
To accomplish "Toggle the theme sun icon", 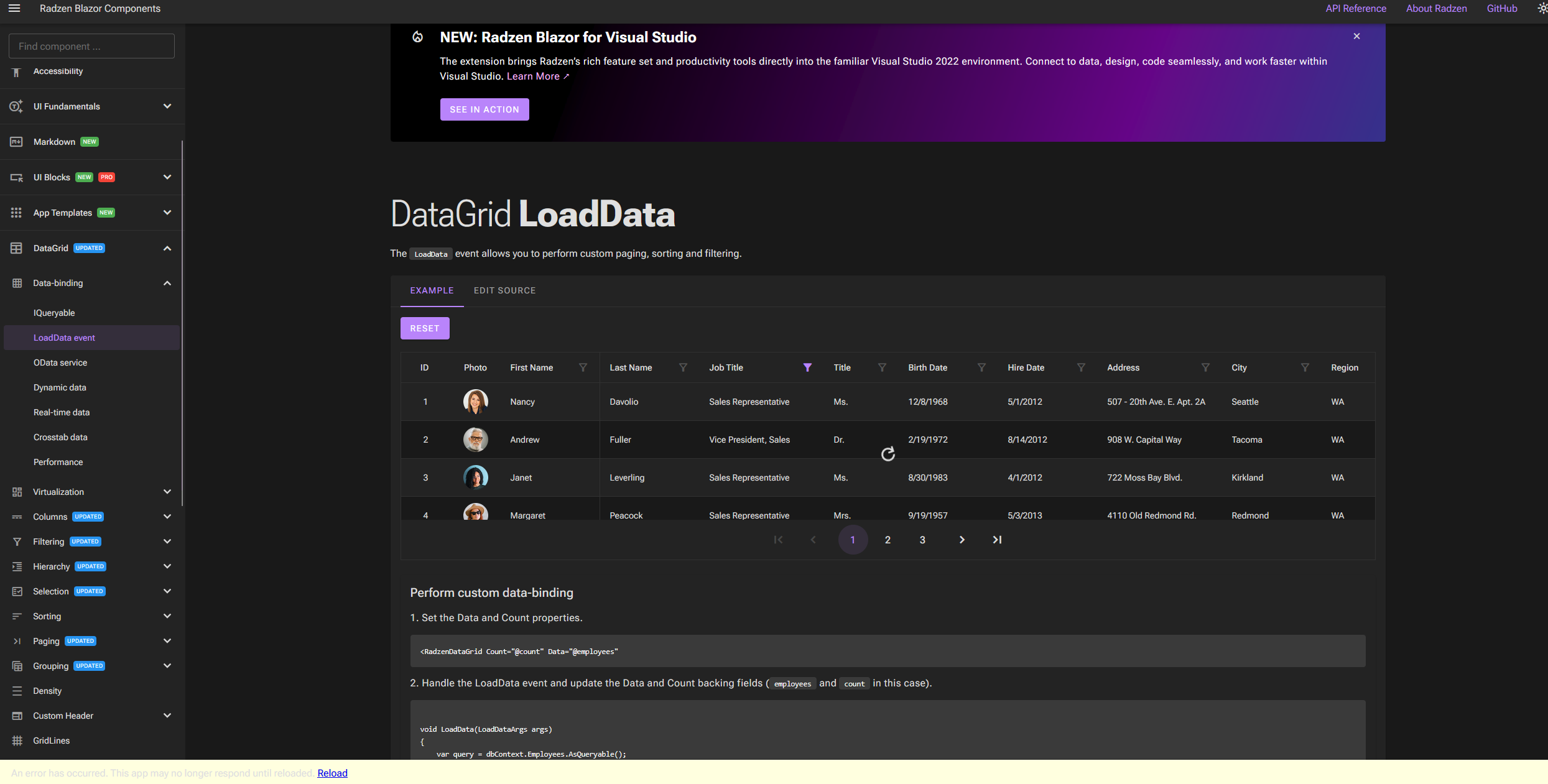I will 1542,8.
